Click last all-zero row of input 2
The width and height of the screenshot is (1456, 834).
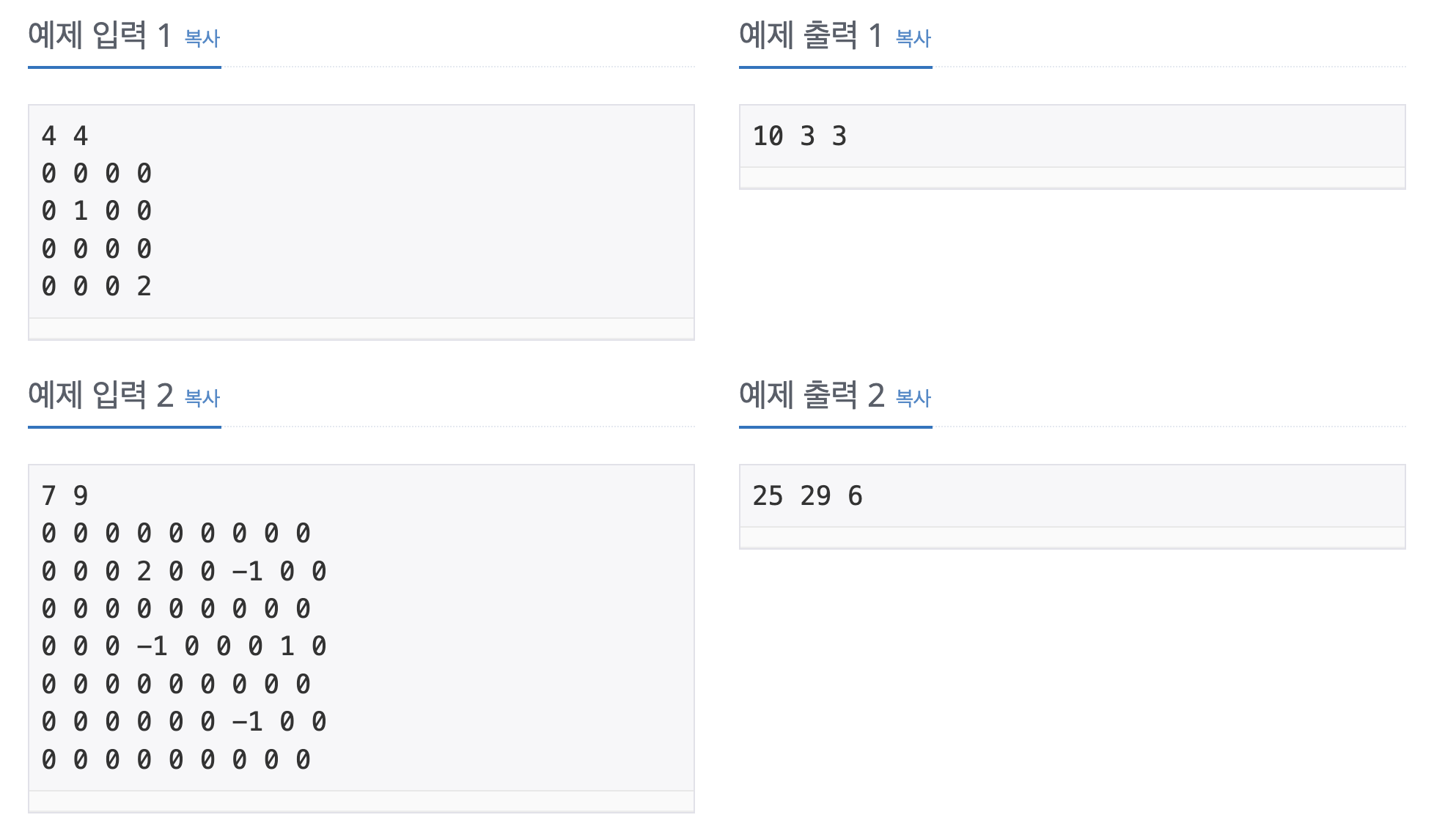pyautogui.click(x=177, y=760)
